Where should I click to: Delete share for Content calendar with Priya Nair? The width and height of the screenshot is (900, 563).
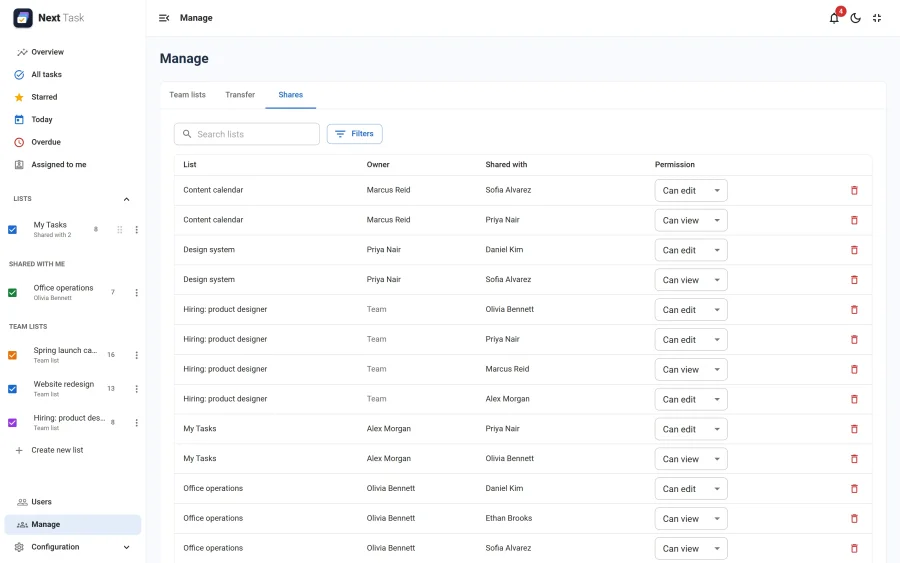coord(854,220)
